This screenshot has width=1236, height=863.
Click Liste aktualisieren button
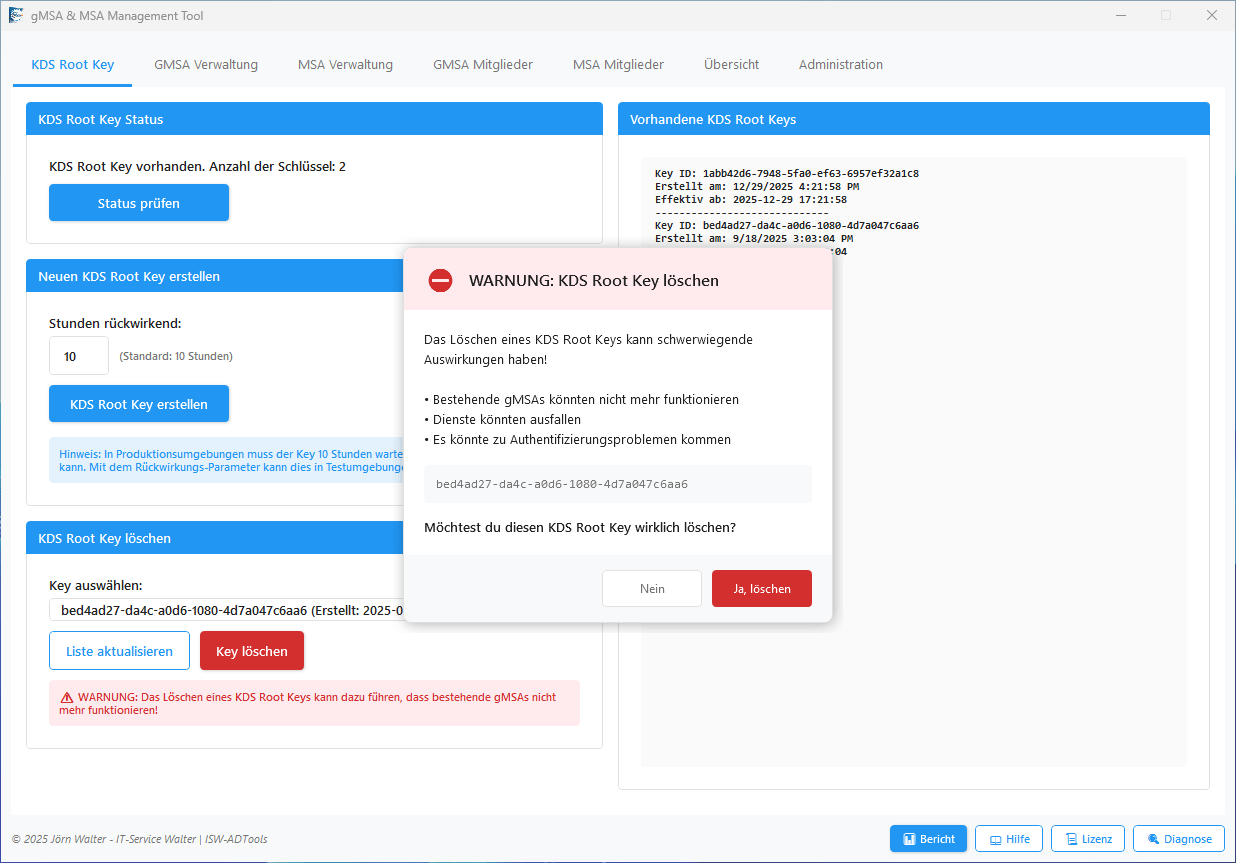click(x=119, y=651)
